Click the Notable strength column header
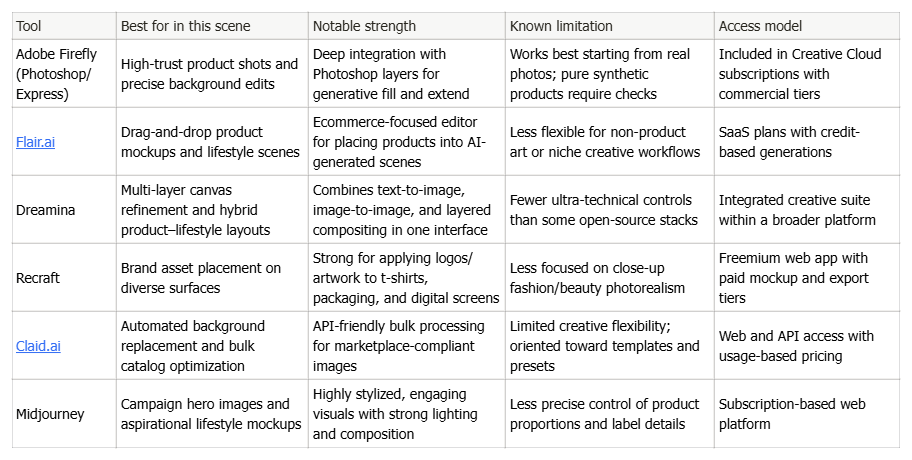This screenshot has width=912, height=460. pyautogui.click(x=407, y=26)
